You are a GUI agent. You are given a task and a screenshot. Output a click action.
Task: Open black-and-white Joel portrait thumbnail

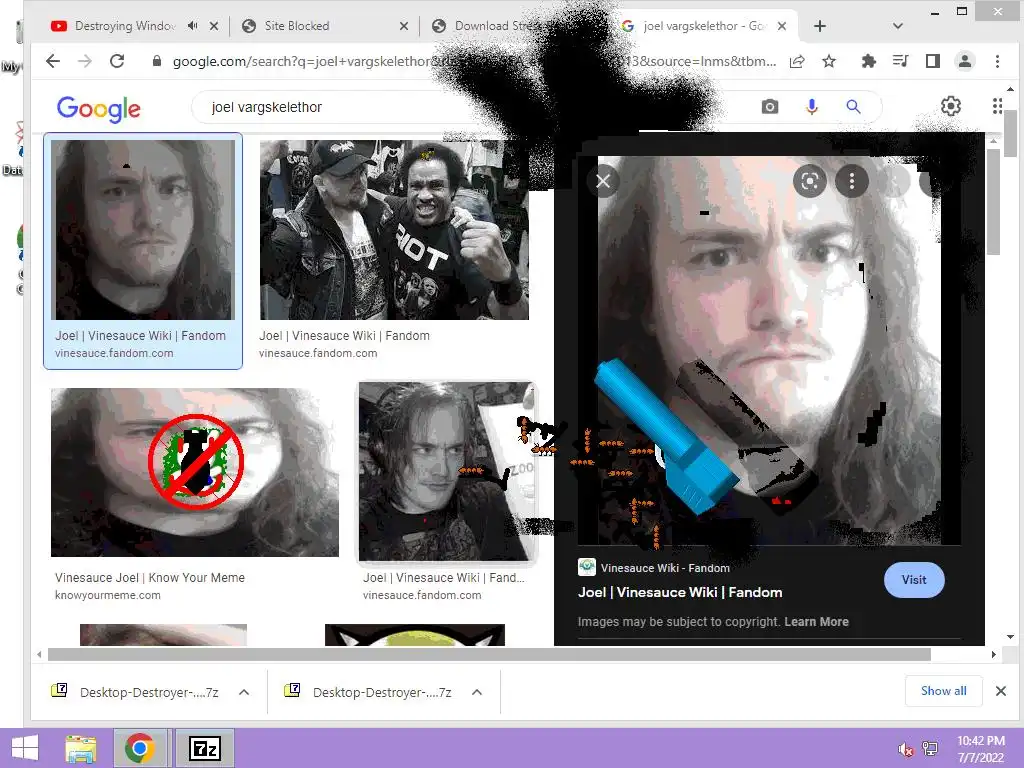[x=447, y=472]
